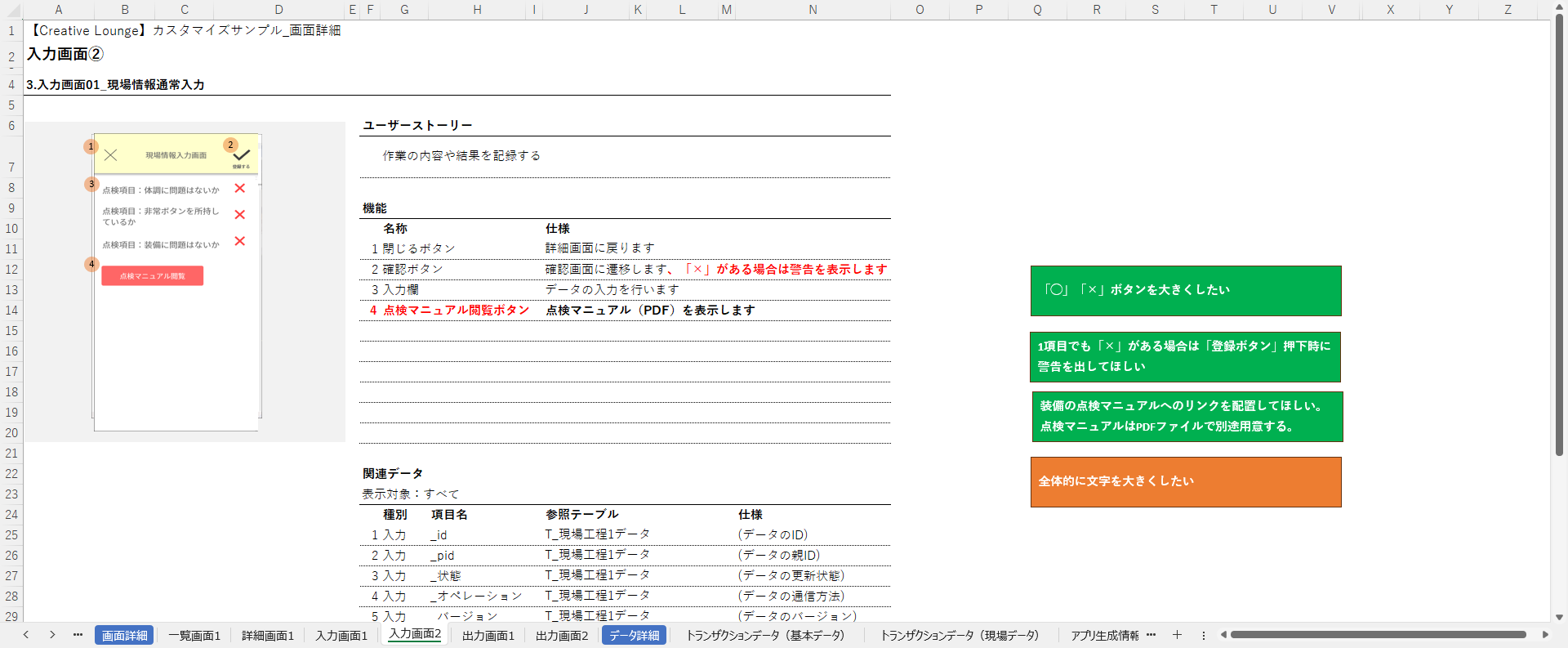Select green note about 登録ボタン warning

pyautogui.click(x=1185, y=357)
